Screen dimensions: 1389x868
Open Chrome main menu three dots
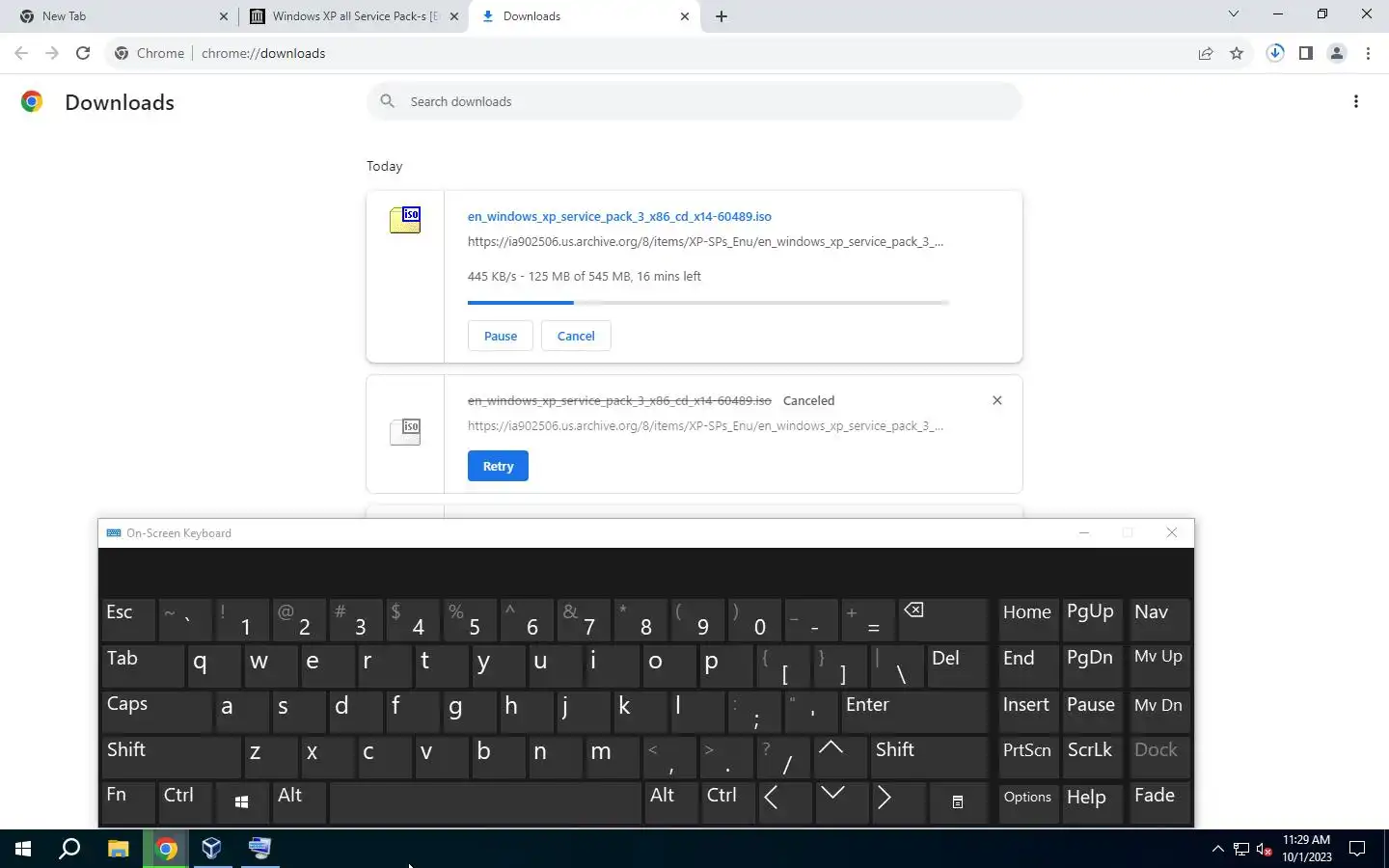[x=1368, y=53]
